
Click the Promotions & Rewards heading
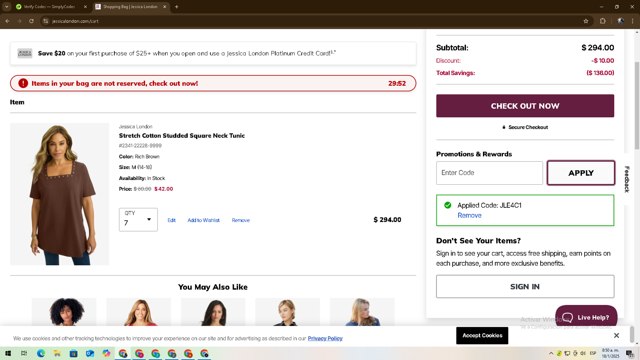pyautogui.click(x=474, y=154)
